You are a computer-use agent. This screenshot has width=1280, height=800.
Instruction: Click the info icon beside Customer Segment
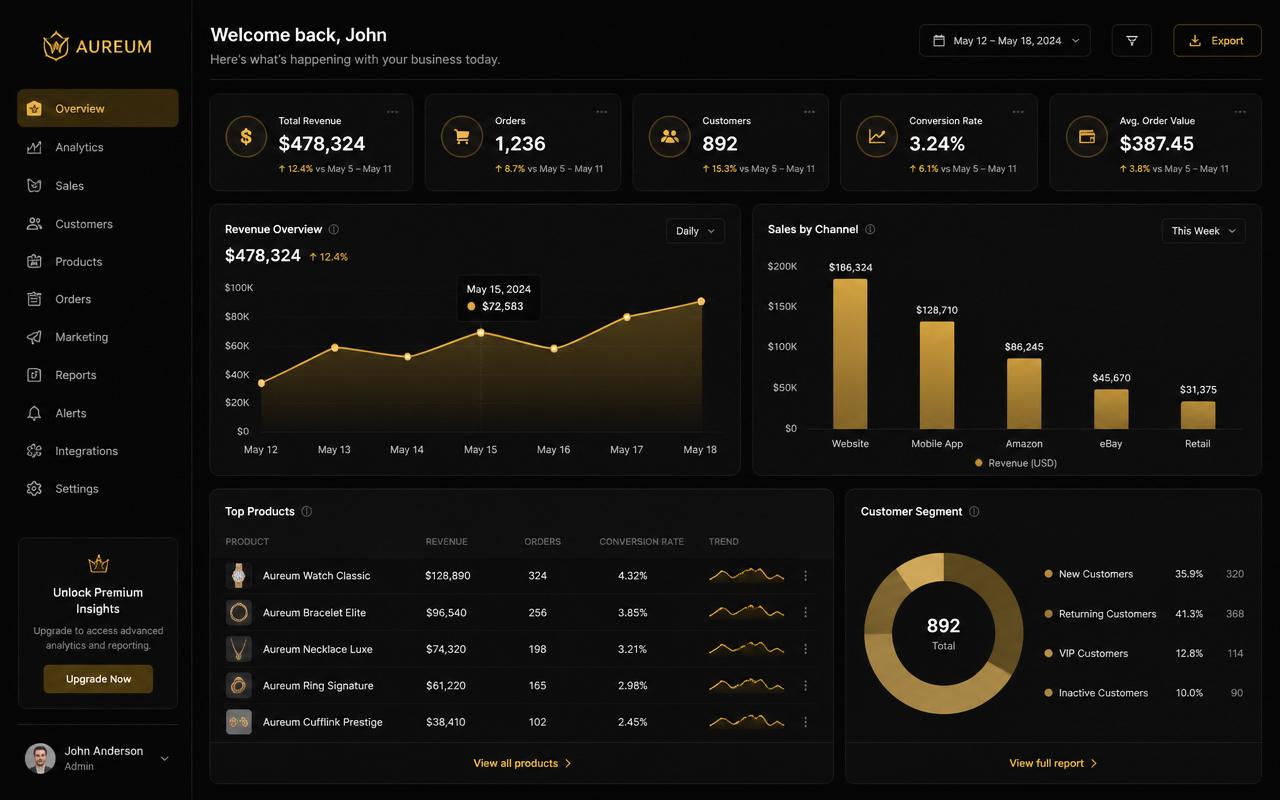point(974,511)
